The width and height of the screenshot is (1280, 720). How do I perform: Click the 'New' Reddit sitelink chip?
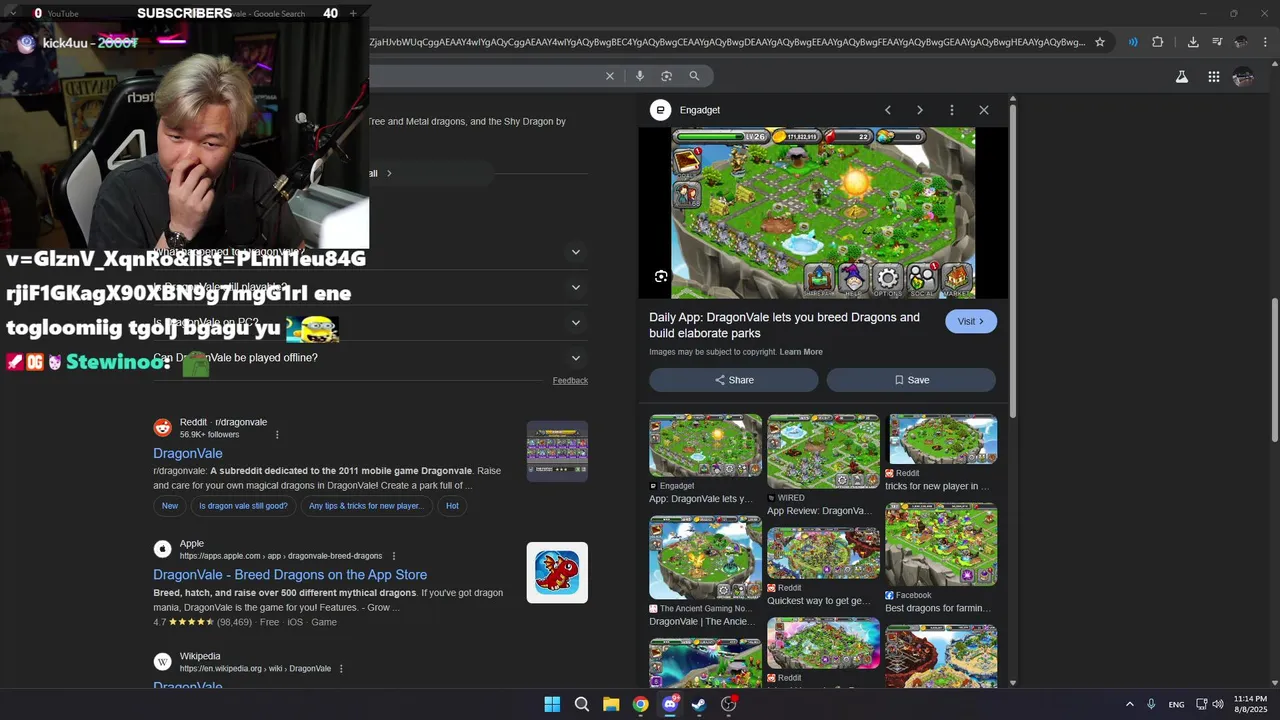(x=170, y=506)
